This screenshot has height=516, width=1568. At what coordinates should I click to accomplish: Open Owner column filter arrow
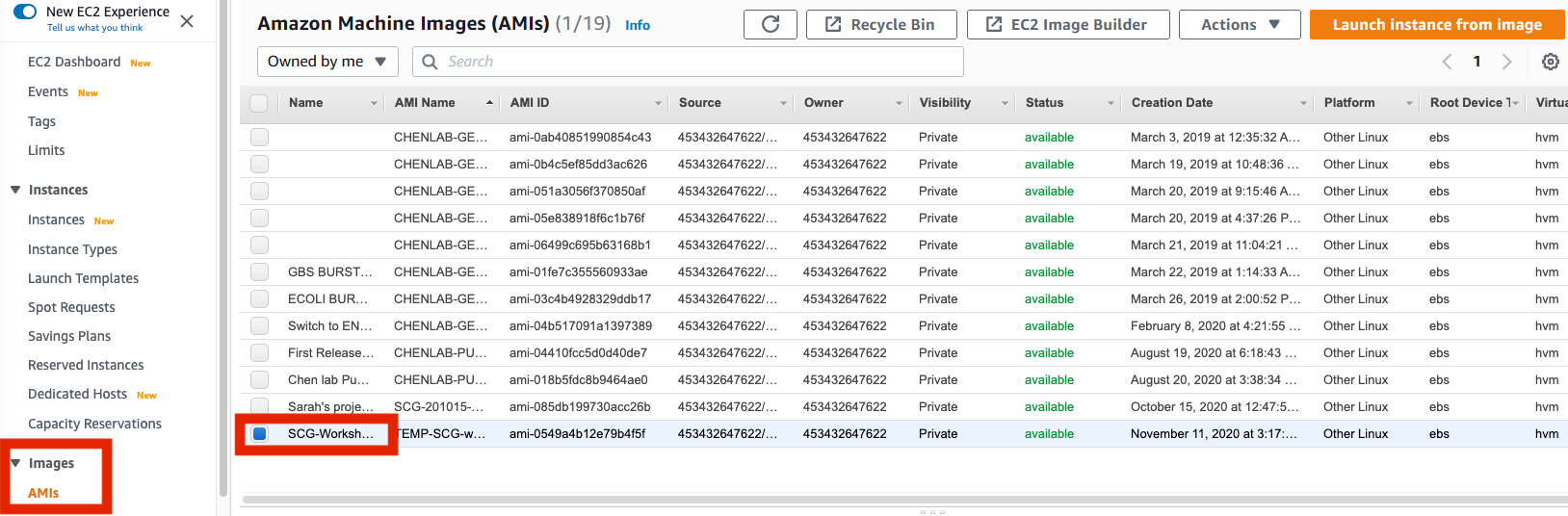pyautogui.click(x=899, y=103)
